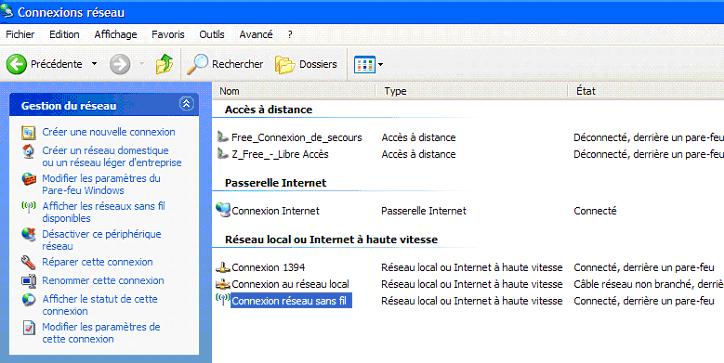
Task: Click the Connexion Internet gateway icon
Action: 223,210
